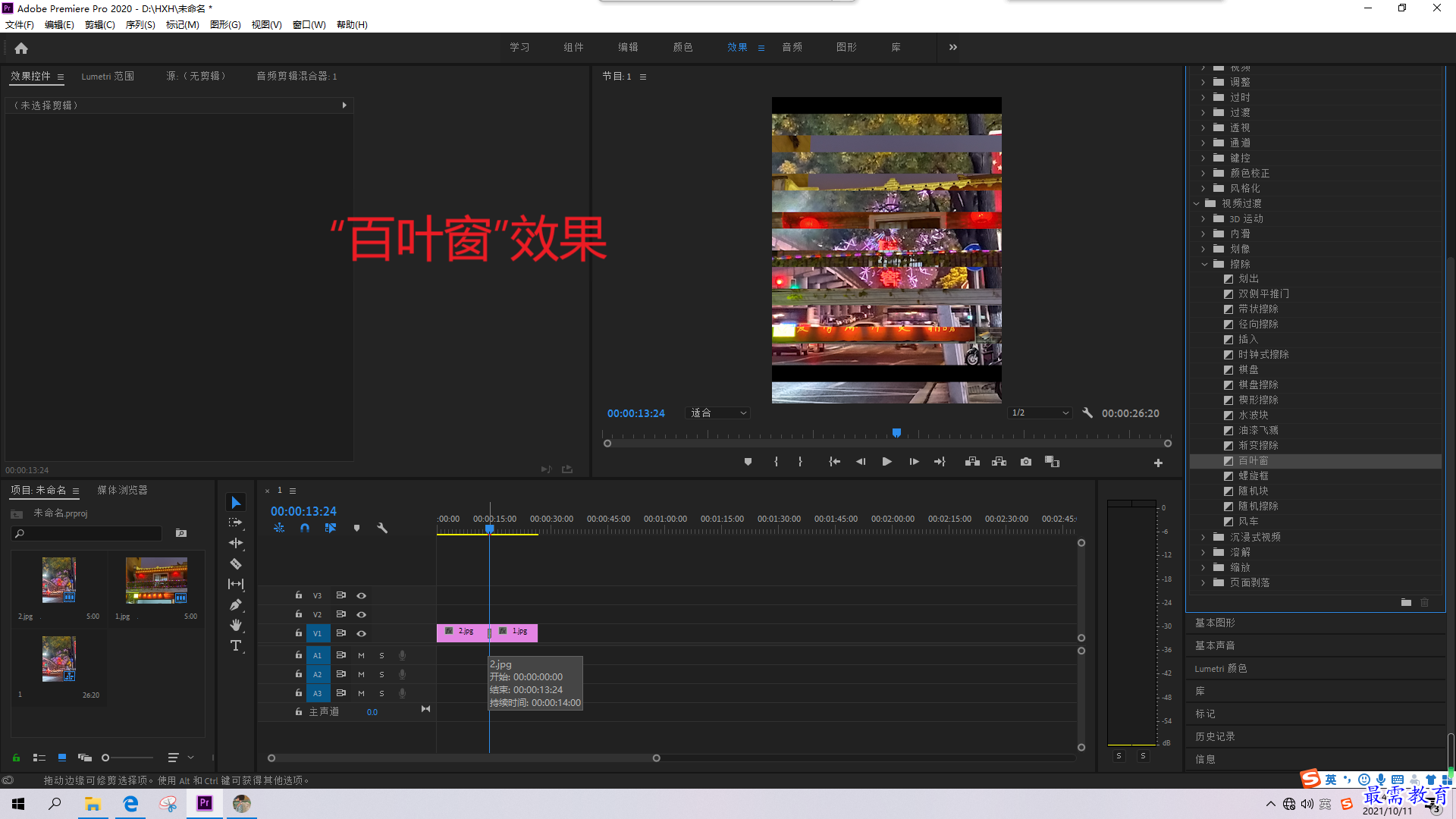1456x819 pixels.
Task: Open program monitor wrench settings
Action: tap(1087, 413)
